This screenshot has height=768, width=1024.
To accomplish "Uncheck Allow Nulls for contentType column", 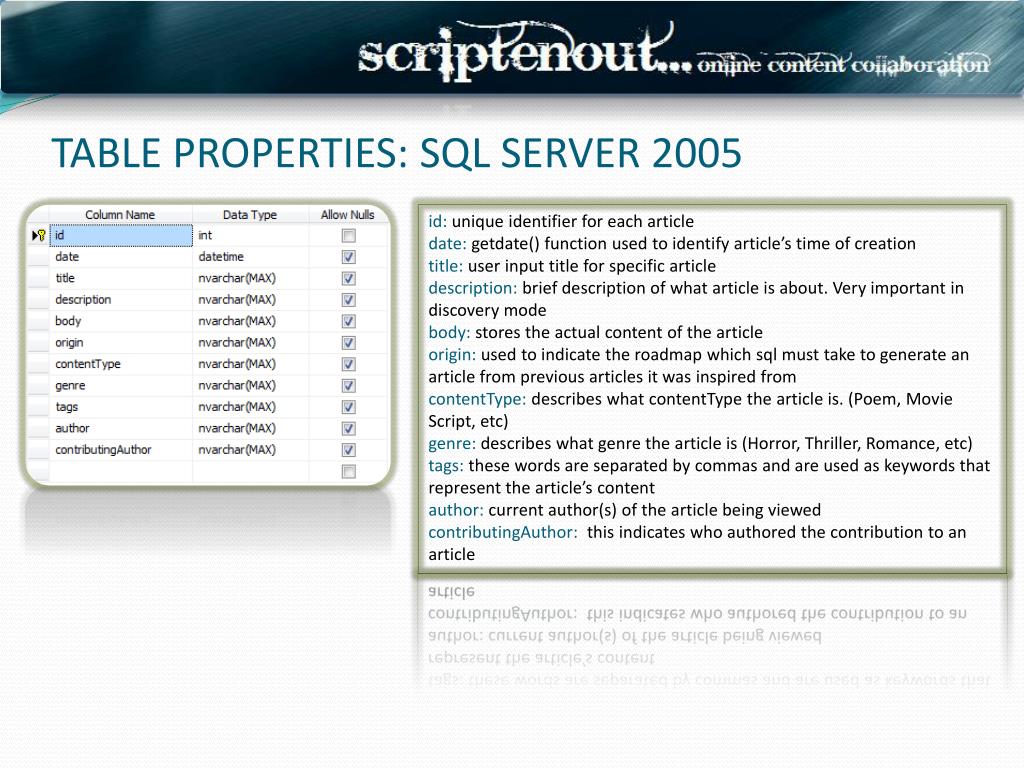I will coord(349,364).
